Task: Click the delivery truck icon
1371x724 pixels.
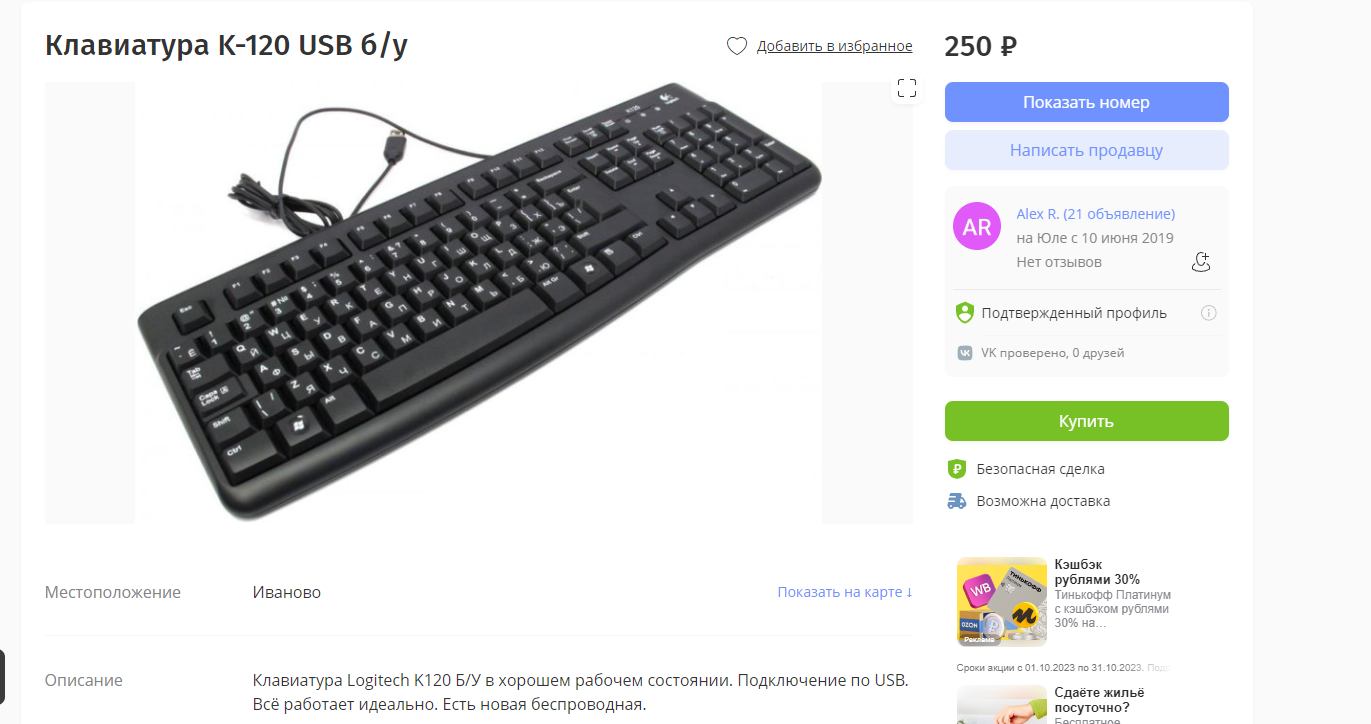Action: click(x=957, y=501)
